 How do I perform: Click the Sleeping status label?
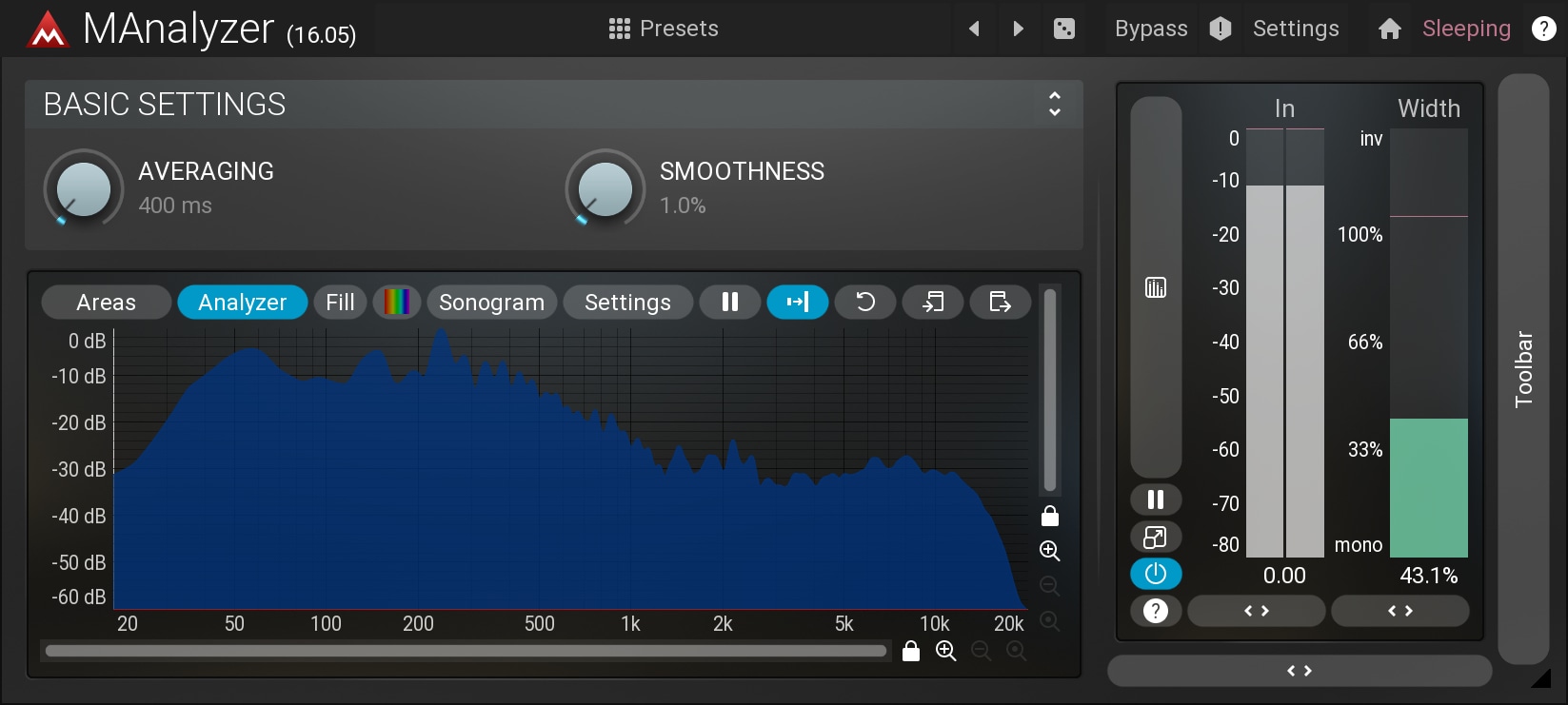click(x=1466, y=29)
